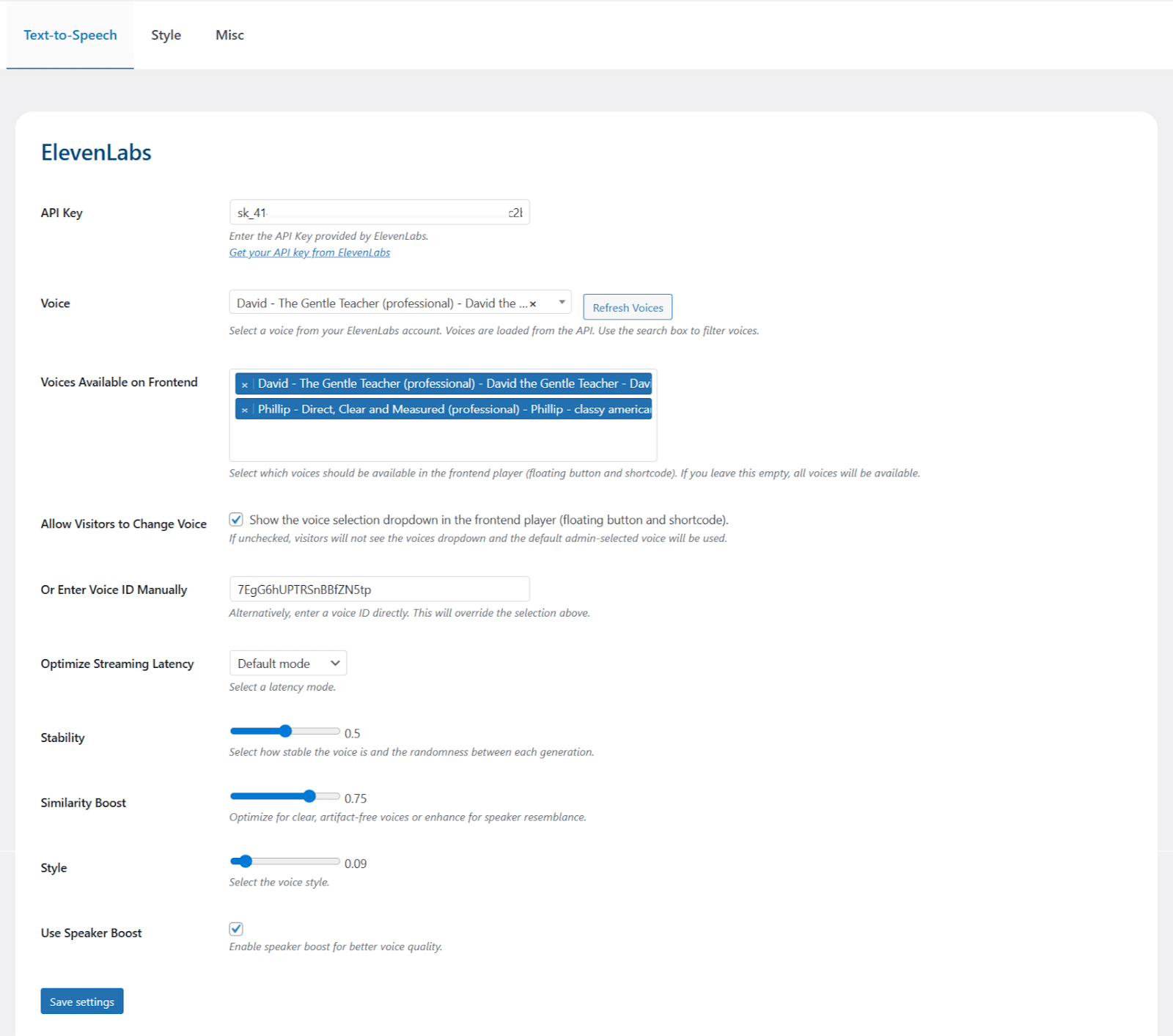The width and height of the screenshot is (1173, 1036).
Task: Click the Voices Available on Frontend label
Action: tap(119, 382)
